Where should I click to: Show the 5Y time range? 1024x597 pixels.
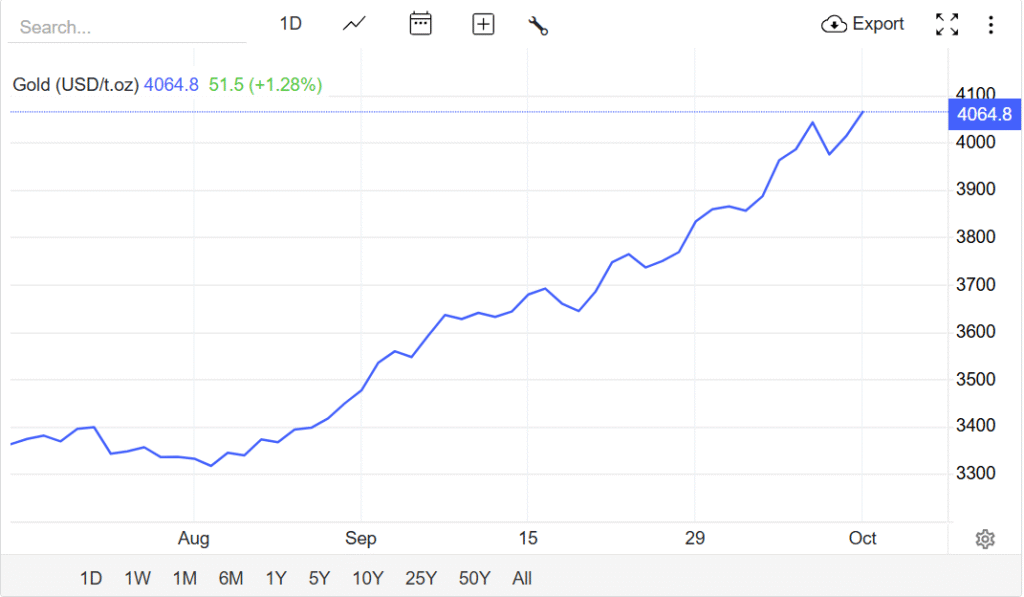click(319, 578)
